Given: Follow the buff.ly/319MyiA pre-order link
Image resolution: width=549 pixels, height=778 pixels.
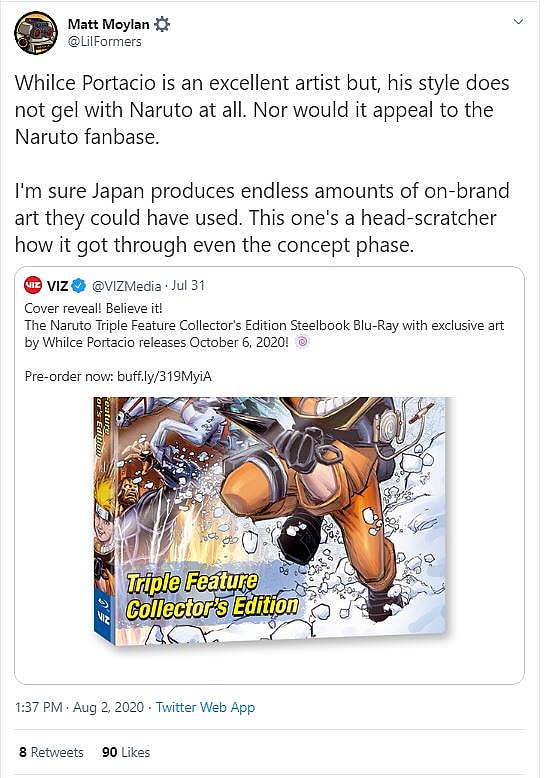Looking at the screenshot, I should tap(164, 377).
